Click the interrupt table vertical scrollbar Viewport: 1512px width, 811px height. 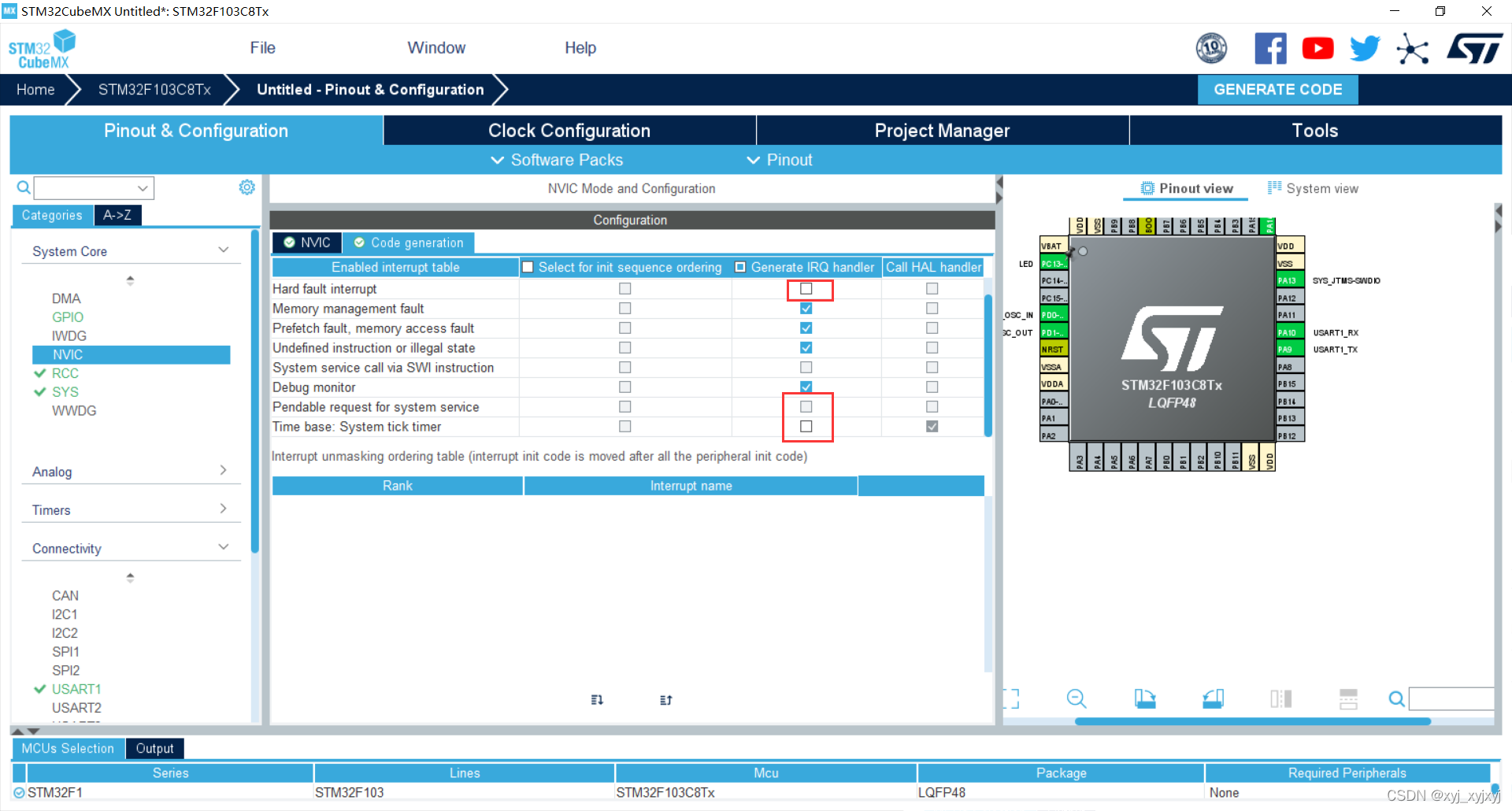[988, 365]
